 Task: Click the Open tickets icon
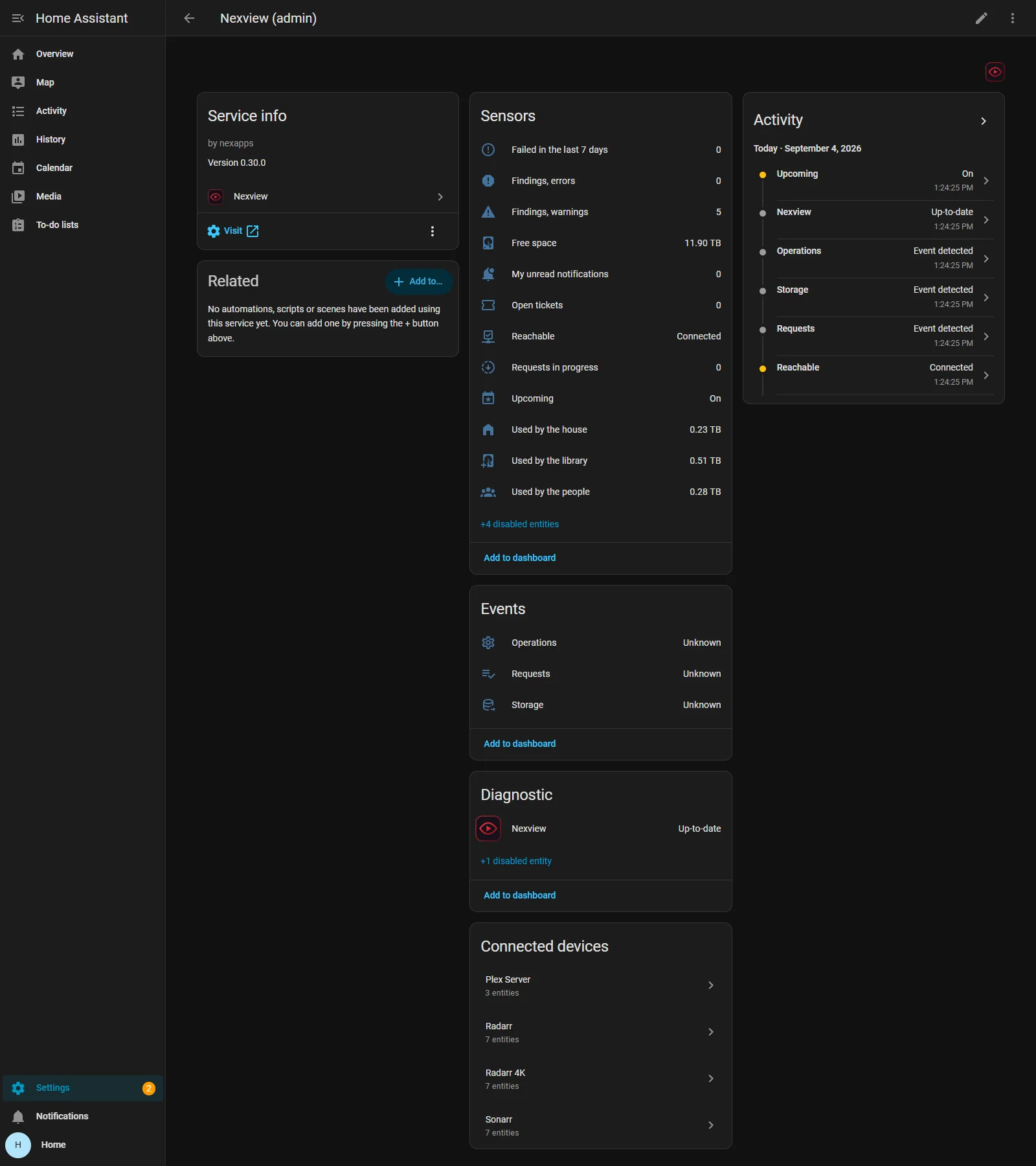point(488,305)
